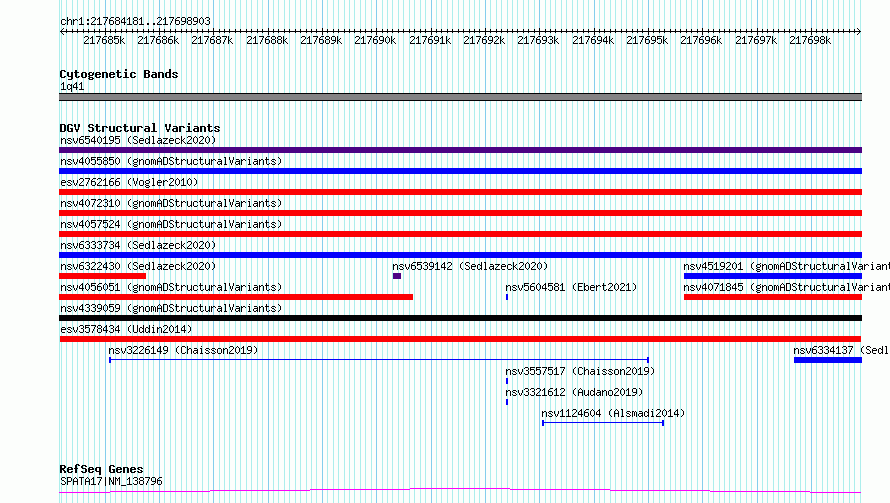Click the nsv1124604 (Alsmadi2014) label

(613, 413)
